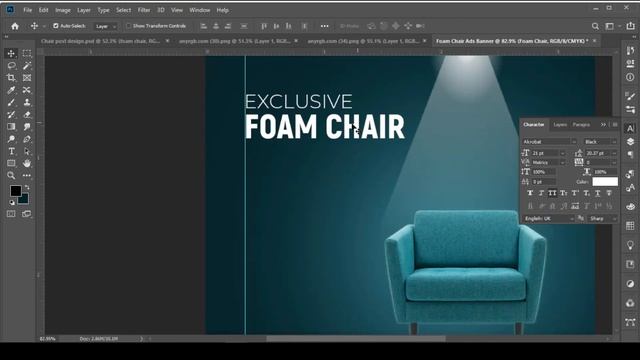This screenshot has width=640, height=360.
Task: Toggle the Auto-Select checkbox
Action: click(x=56, y=26)
